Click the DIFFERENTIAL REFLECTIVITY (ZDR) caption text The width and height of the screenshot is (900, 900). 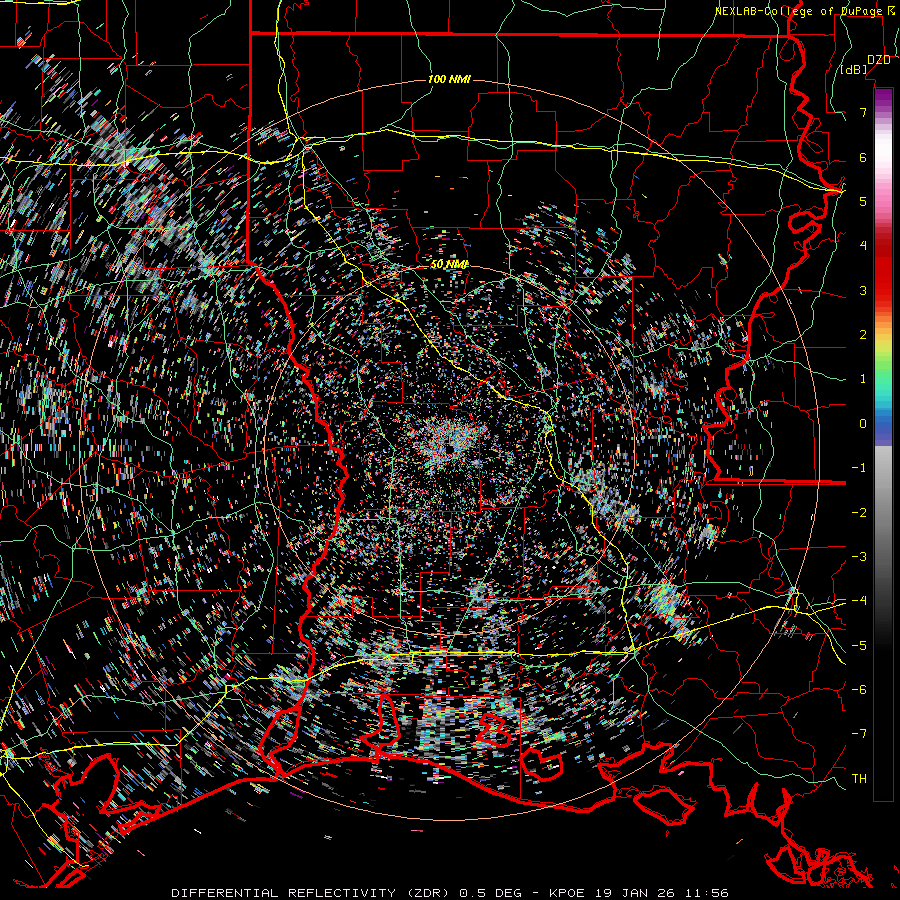(x=312, y=893)
